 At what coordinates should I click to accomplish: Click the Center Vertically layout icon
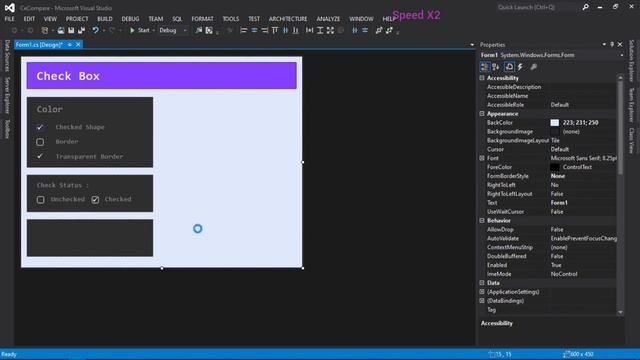pos(365,30)
